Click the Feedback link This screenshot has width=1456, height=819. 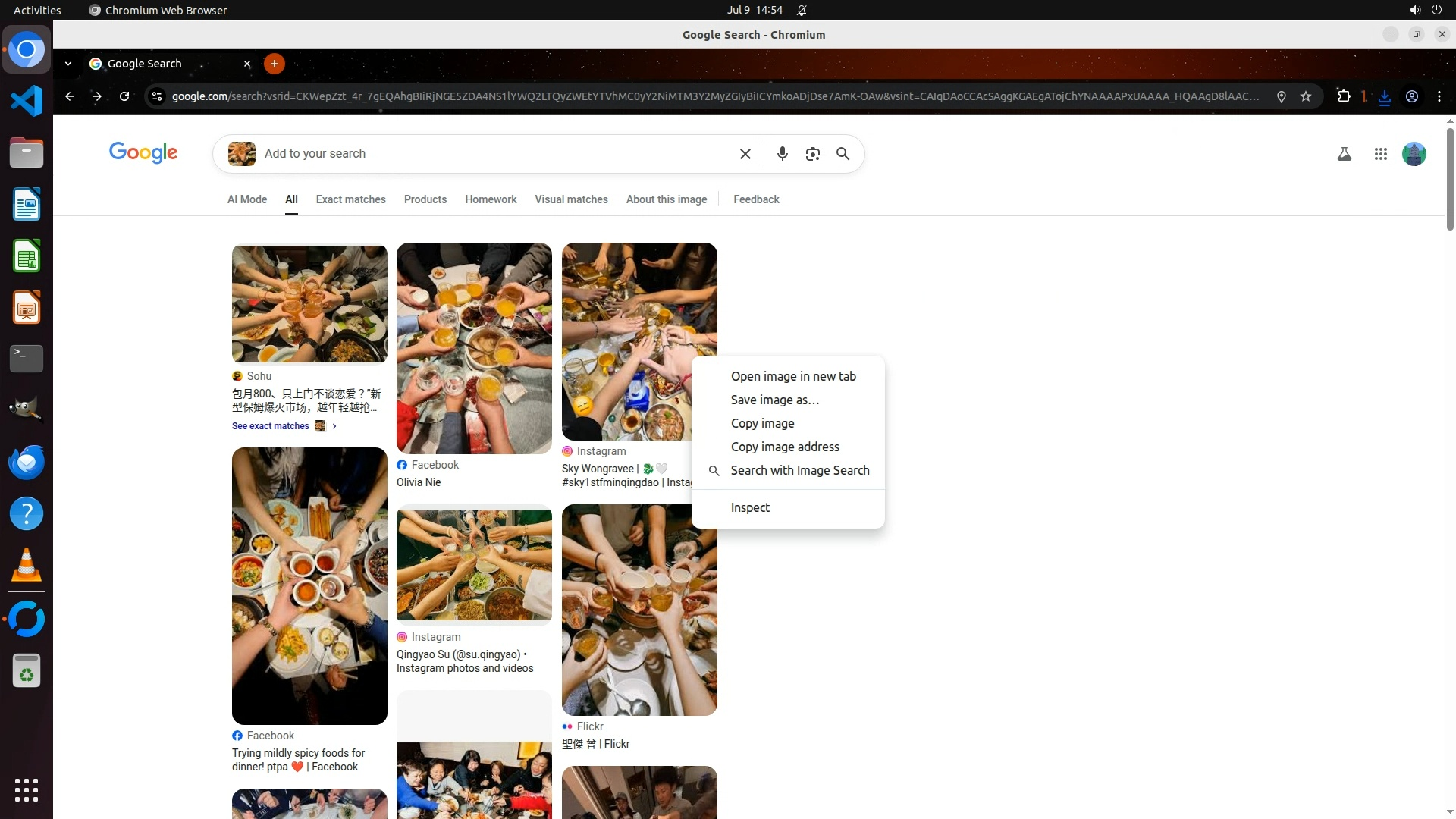(755, 199)
